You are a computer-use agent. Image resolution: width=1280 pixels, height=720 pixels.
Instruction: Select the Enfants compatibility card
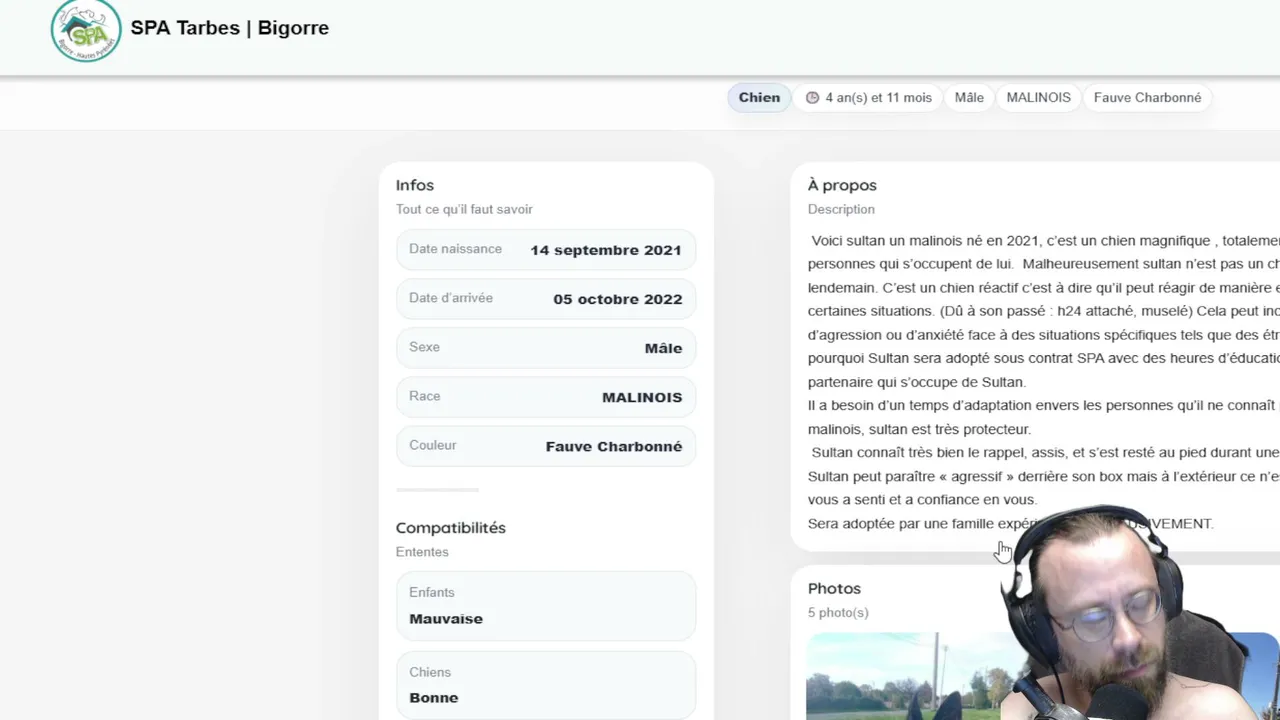pyautogui.click(x=546, y=606)
